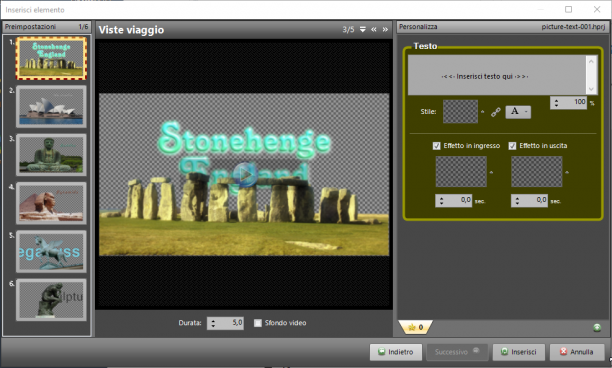Image resolution: width=612 pixels, height=368 pixels.
Task: Maximize the Inserisci elemento window
Action: 568,9
